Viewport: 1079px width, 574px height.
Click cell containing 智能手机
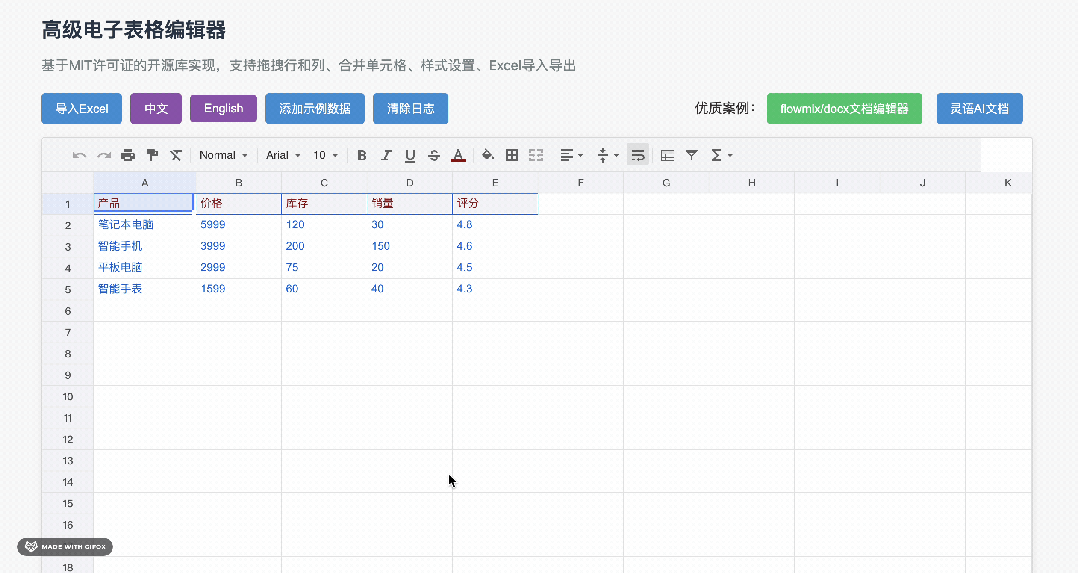point(145,246)
